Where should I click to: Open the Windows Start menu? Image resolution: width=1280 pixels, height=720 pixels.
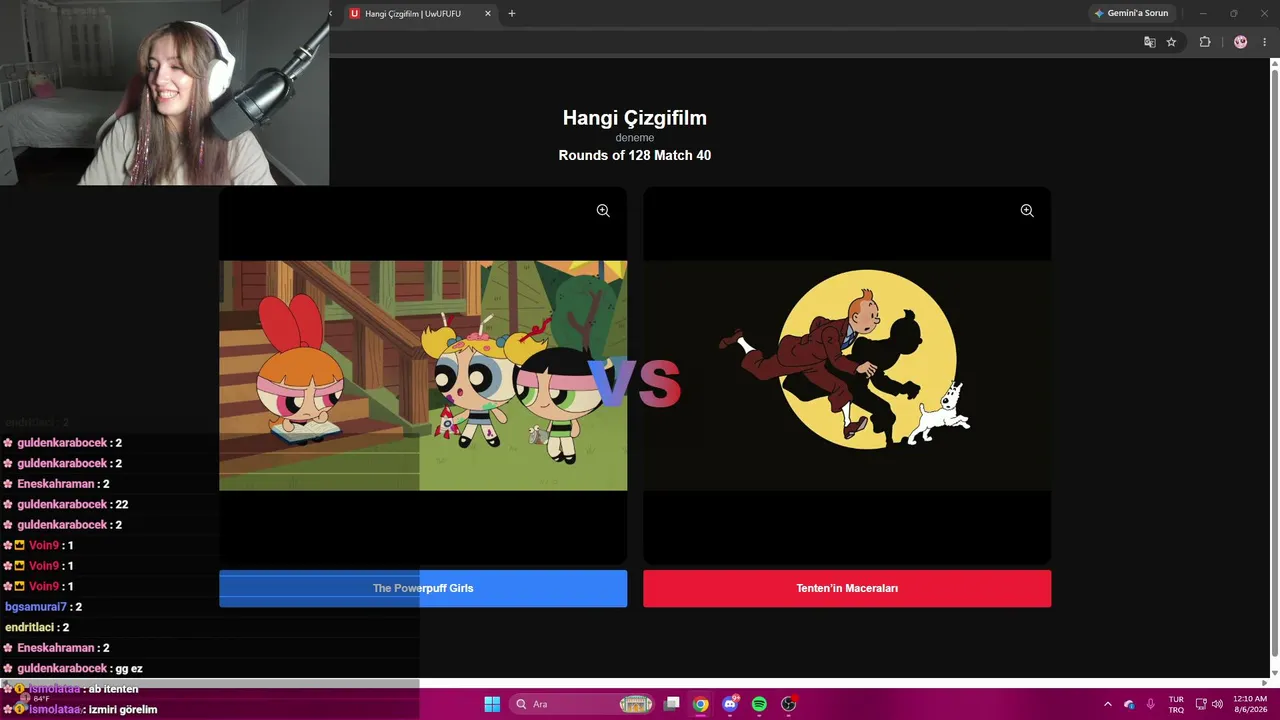click(x=492, y=704)
